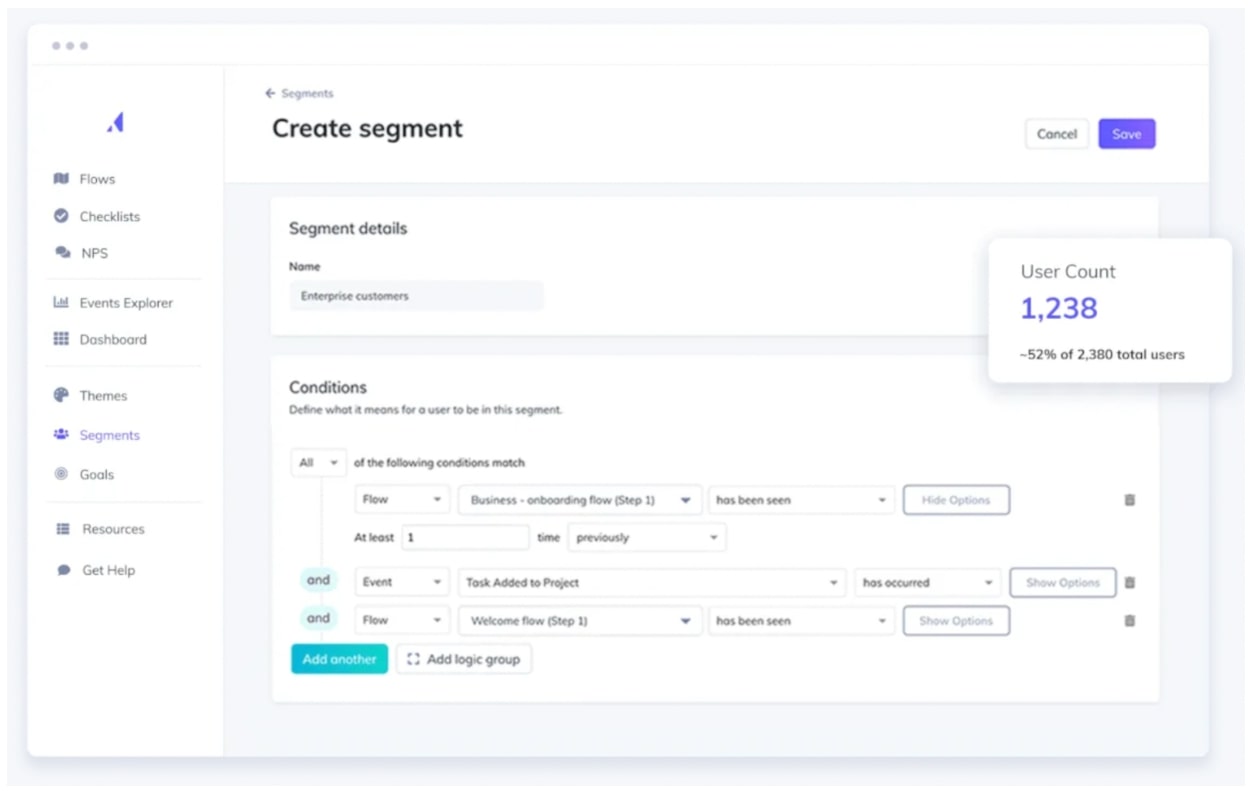Toggle the second 'and' connector

pos(318,619)
